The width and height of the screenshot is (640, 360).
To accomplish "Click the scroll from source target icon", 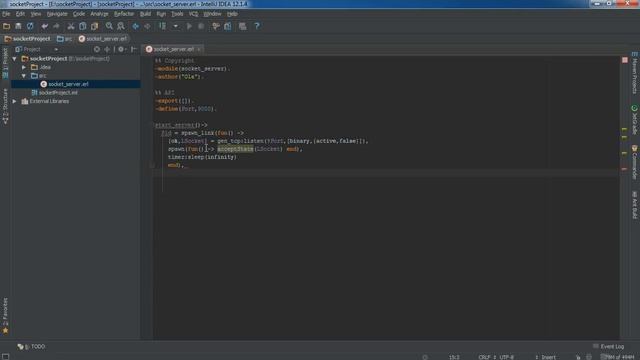I will coord(97,49).
